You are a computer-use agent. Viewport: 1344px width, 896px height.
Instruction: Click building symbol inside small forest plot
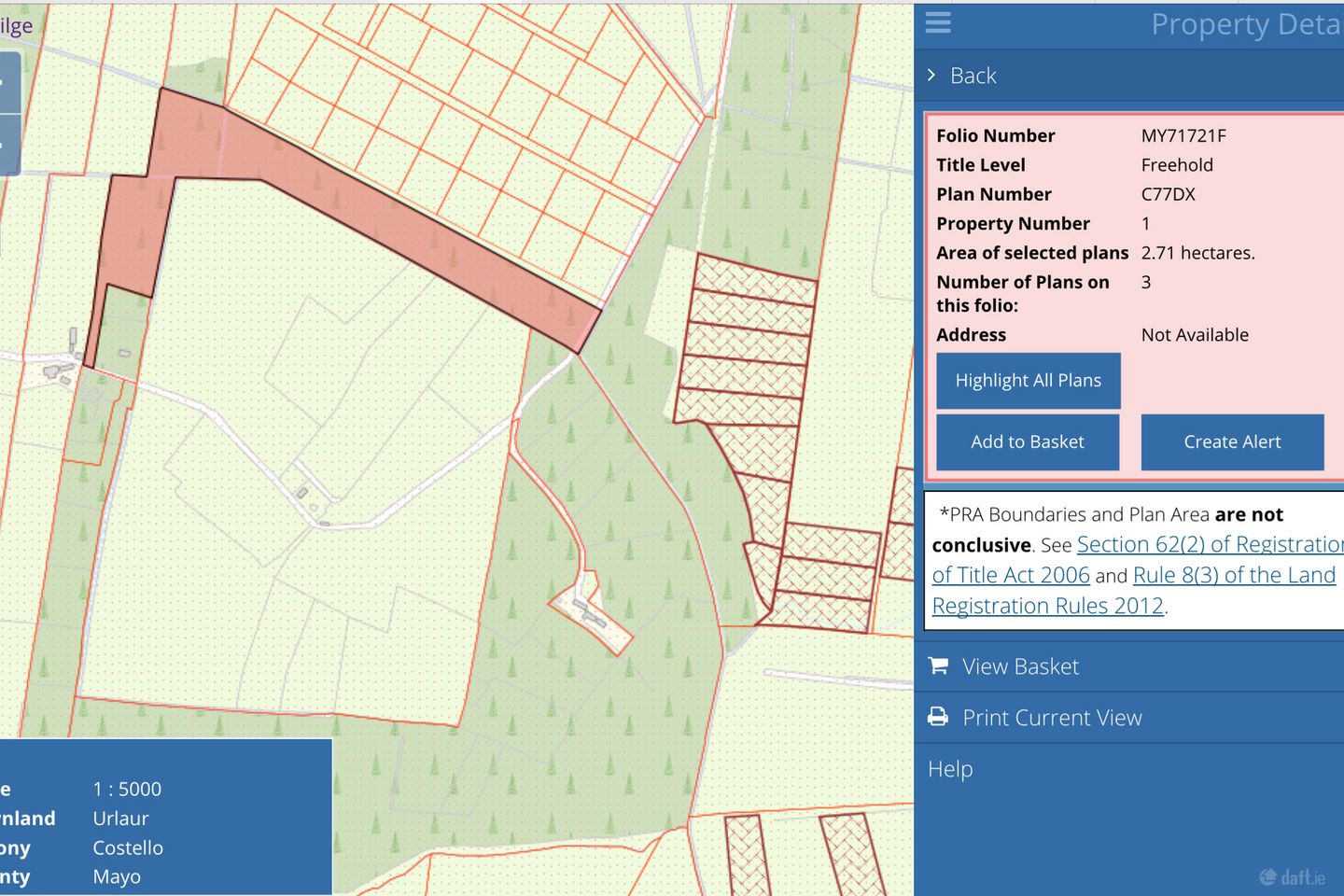(590, 613)
